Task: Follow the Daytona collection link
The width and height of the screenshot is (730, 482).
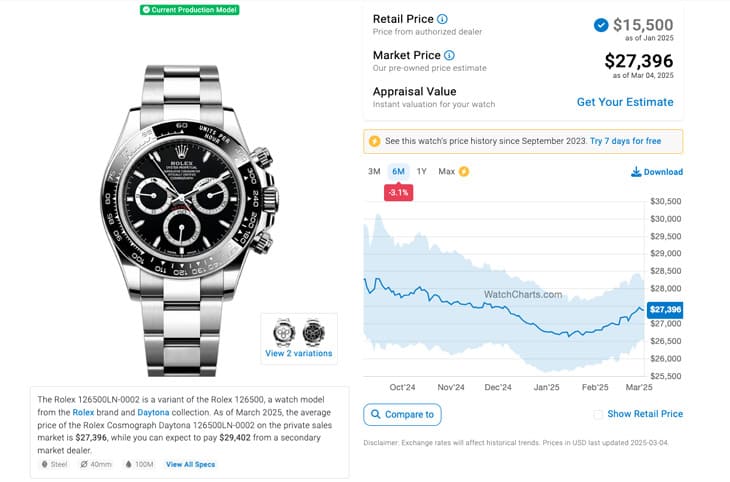Action: coord(153,413)
